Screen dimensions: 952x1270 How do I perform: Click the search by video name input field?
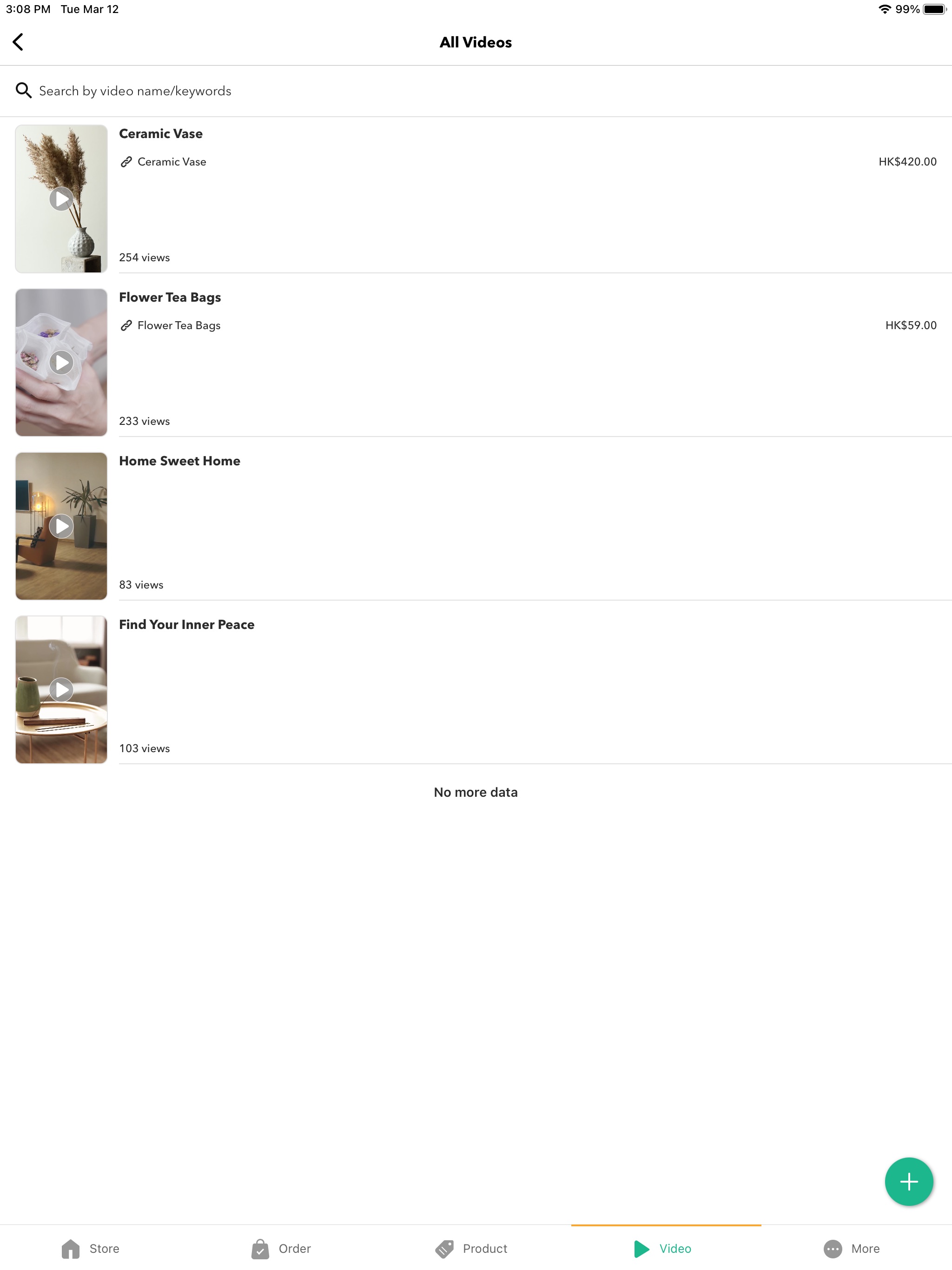(476, 91)
